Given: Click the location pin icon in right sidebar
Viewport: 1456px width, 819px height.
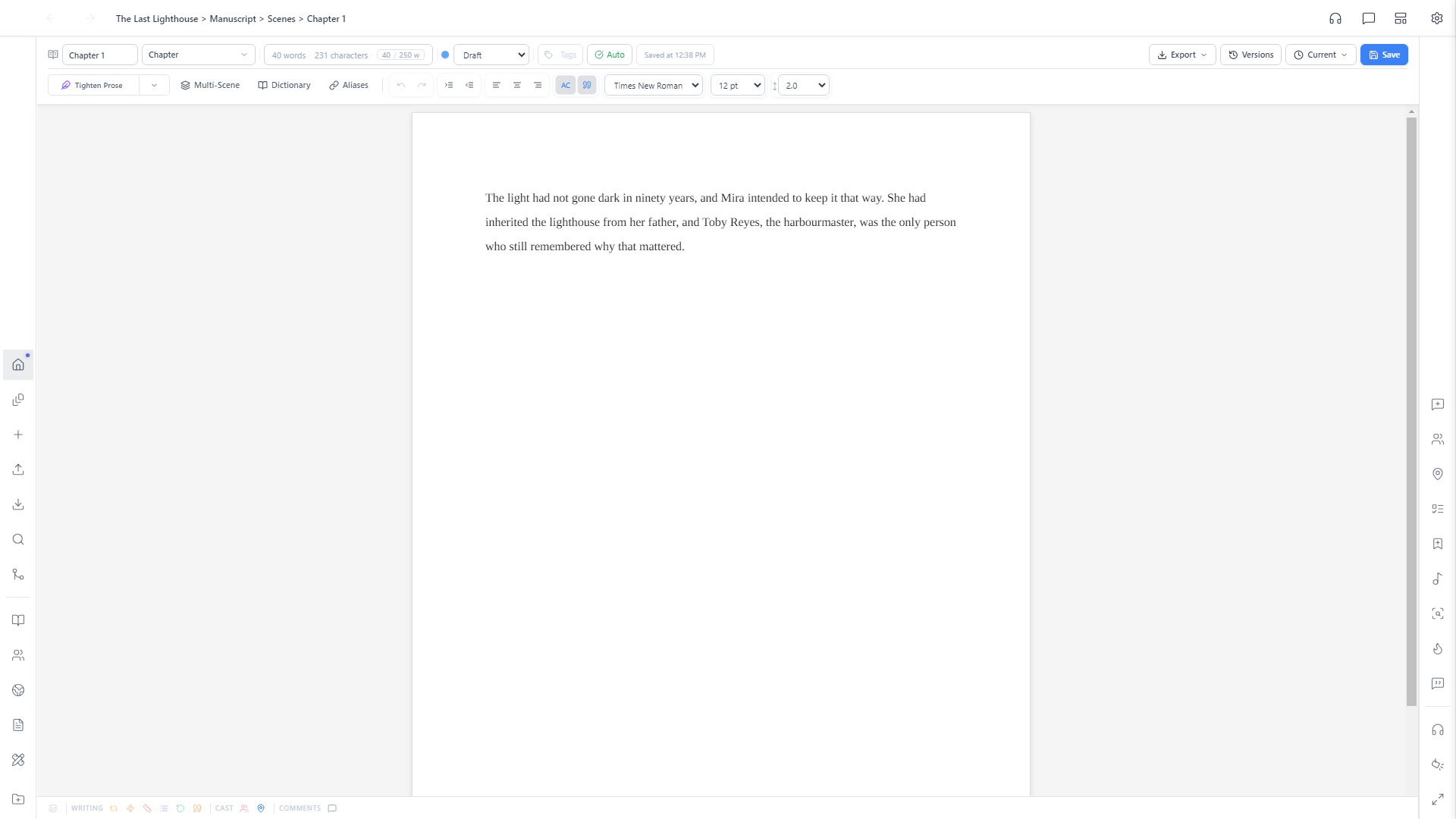Looking at the screenshot, I should pos(1438,474).
